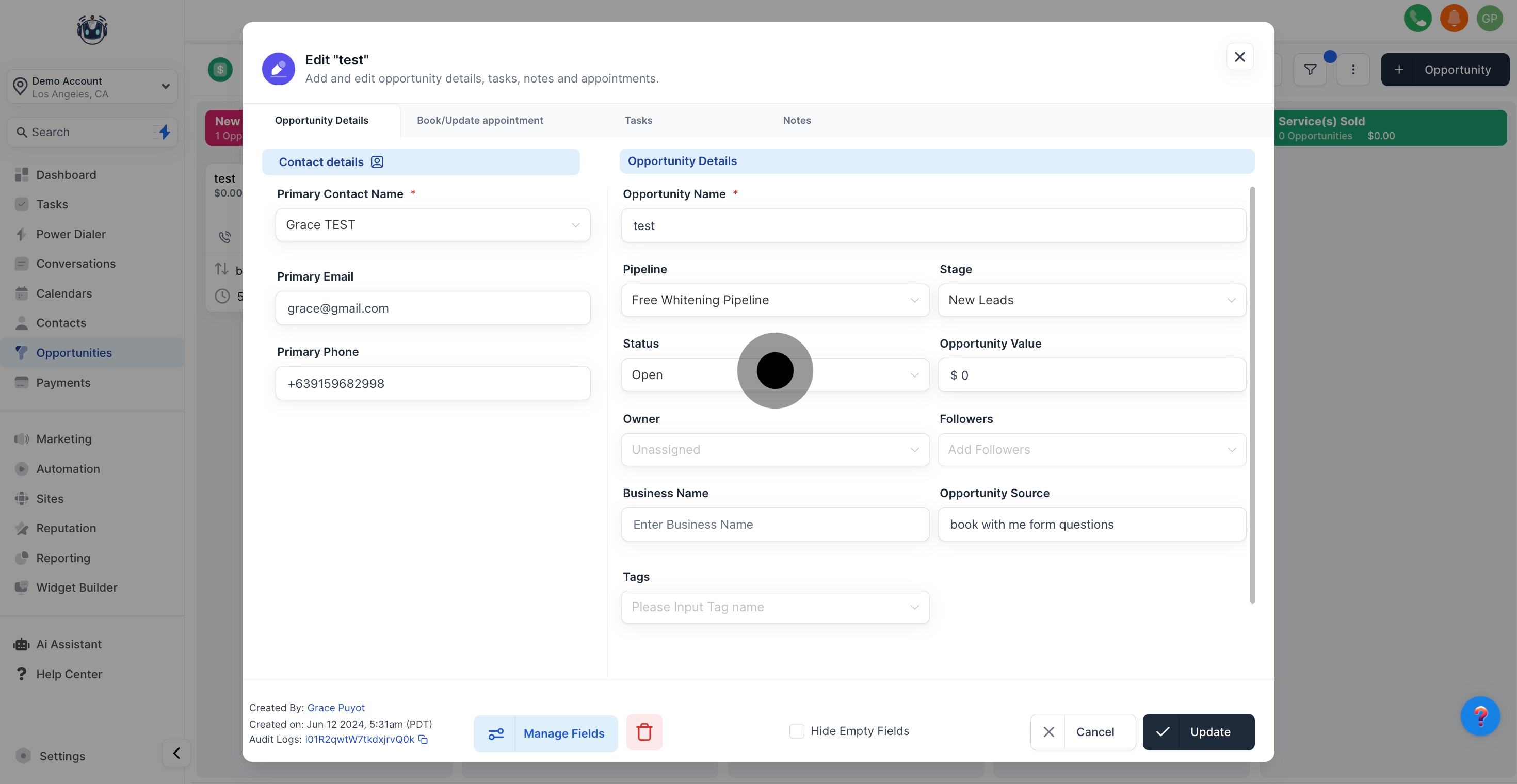Click the red trash delete icon
Image resolution: width=1517 pixels, height=784 pixels.
[643, 732]
